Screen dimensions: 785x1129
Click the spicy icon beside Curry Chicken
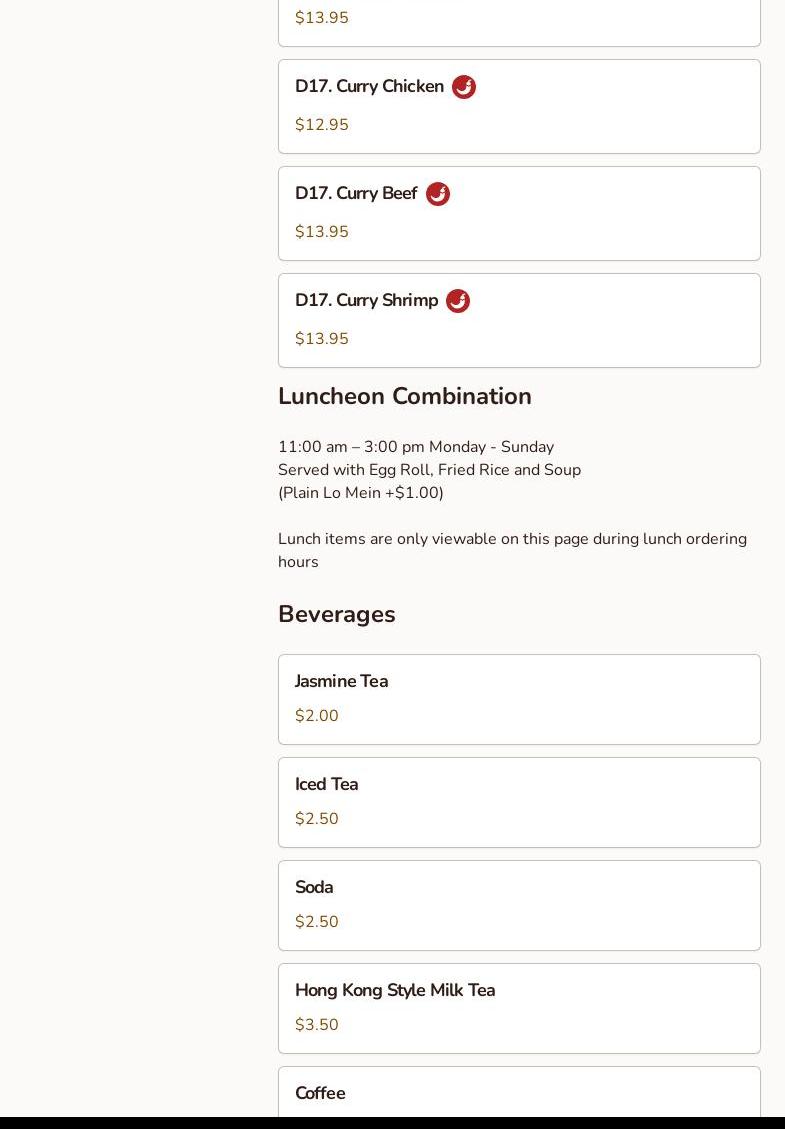click(463, 87)
